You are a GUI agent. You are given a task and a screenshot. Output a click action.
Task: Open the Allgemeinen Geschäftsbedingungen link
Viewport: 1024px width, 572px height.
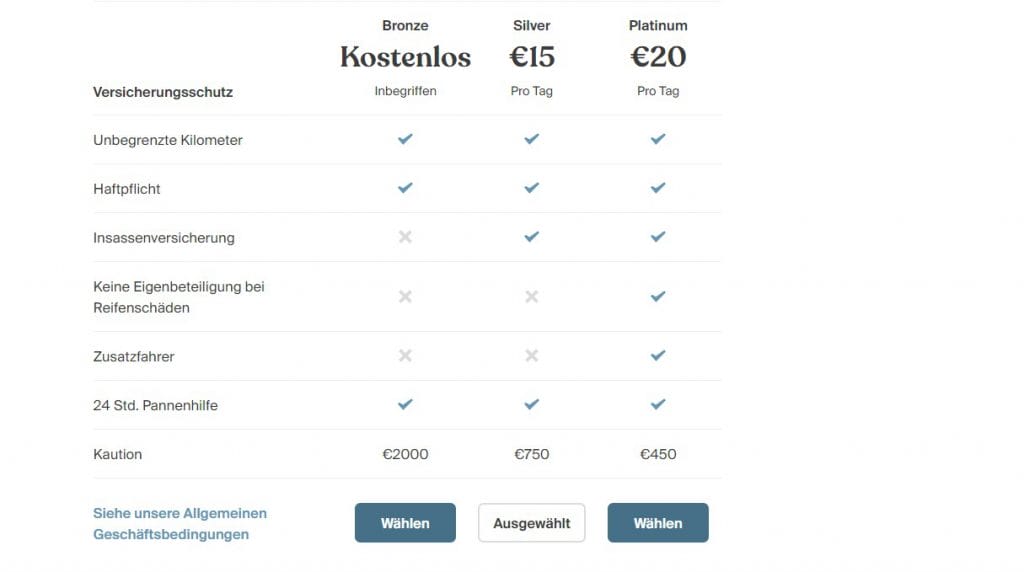tap(180, 524)
